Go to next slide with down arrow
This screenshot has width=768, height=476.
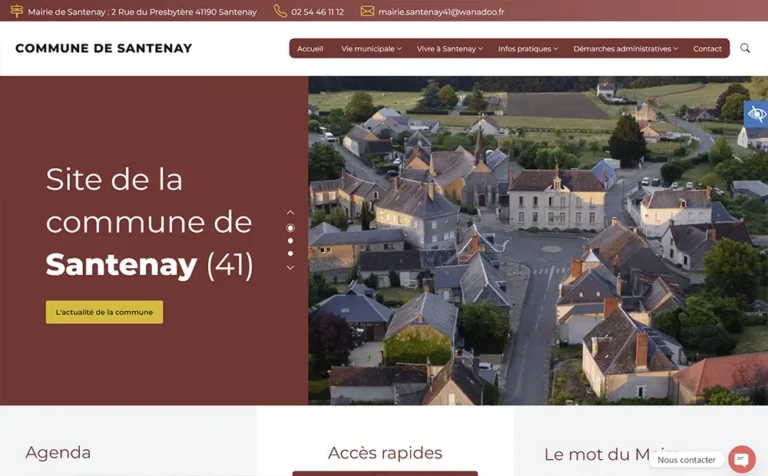(290, 268)
